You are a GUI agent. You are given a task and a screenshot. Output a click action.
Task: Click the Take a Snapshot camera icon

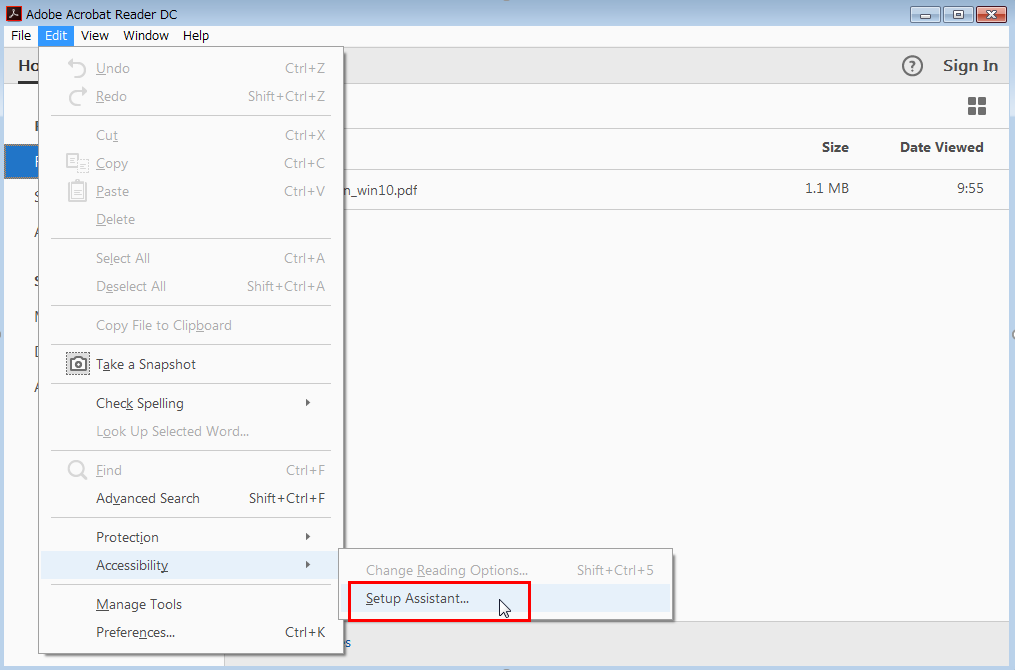pyautogui.click(x=78, y=364)
